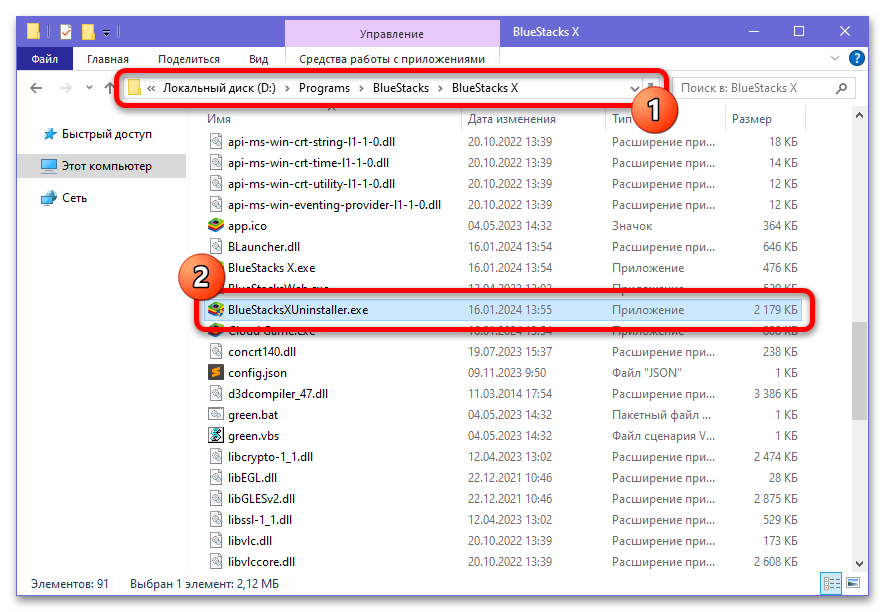Select the green.vbs script icon
This screenshot has height=612, width=885.
216,435
